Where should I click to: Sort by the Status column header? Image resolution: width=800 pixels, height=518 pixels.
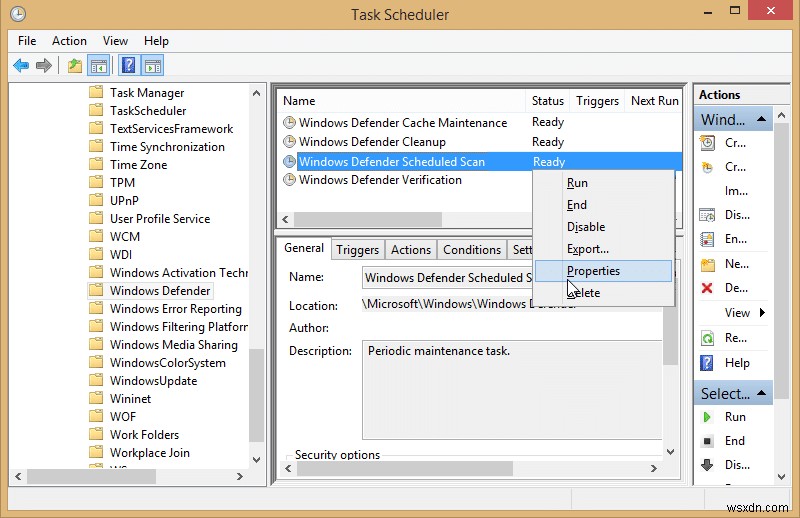coord(547,101)
